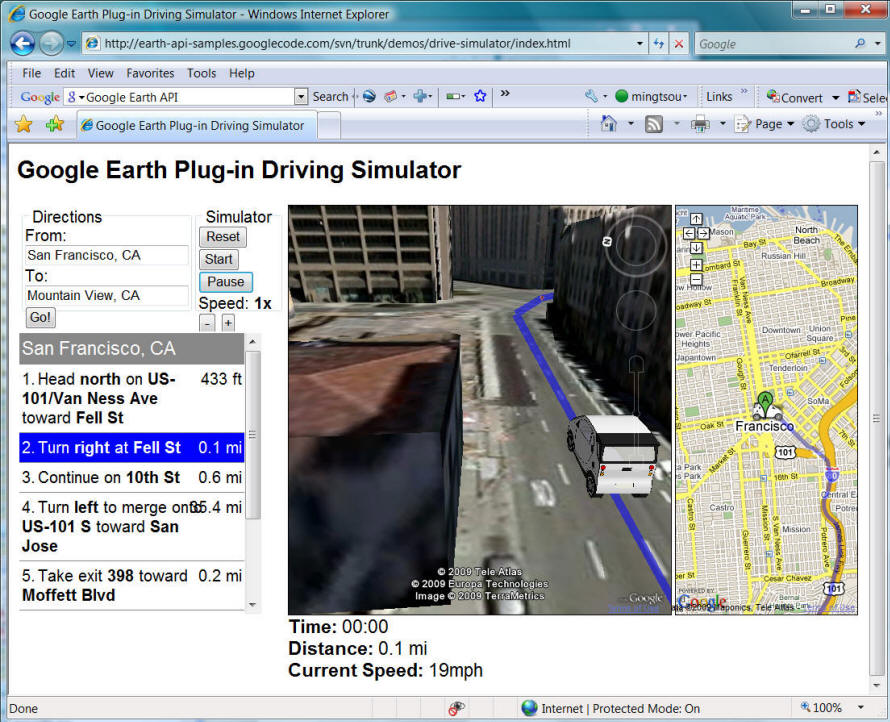The width and height of the screenshot is (890, 722).
Task: Click the directions list scrollbar thumb
Action: pos(253,435)
